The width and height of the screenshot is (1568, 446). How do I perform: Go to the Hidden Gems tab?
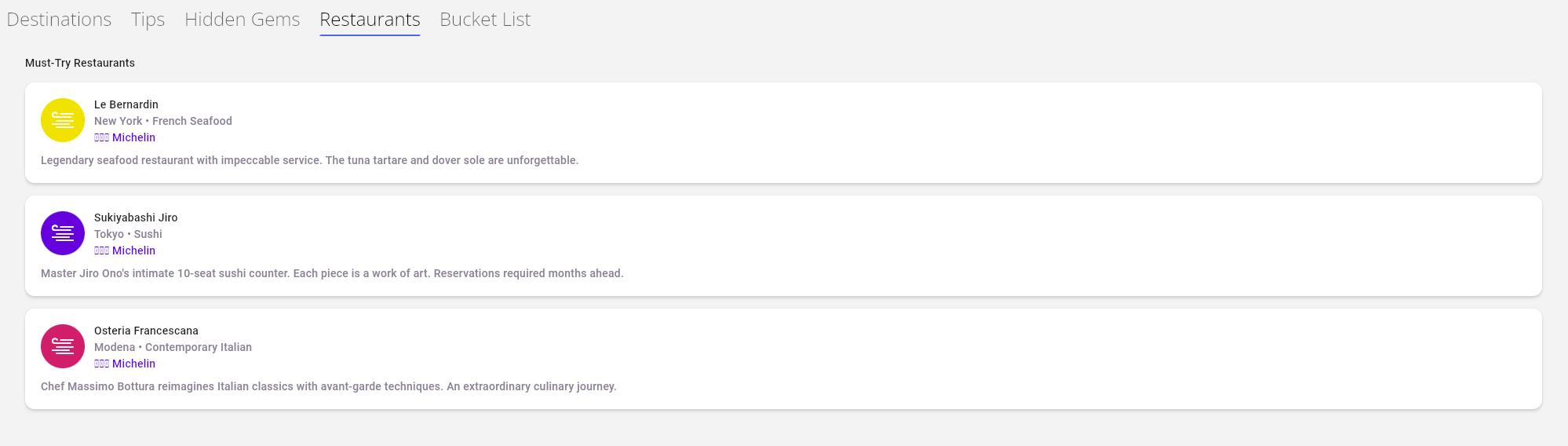(242, 20)
